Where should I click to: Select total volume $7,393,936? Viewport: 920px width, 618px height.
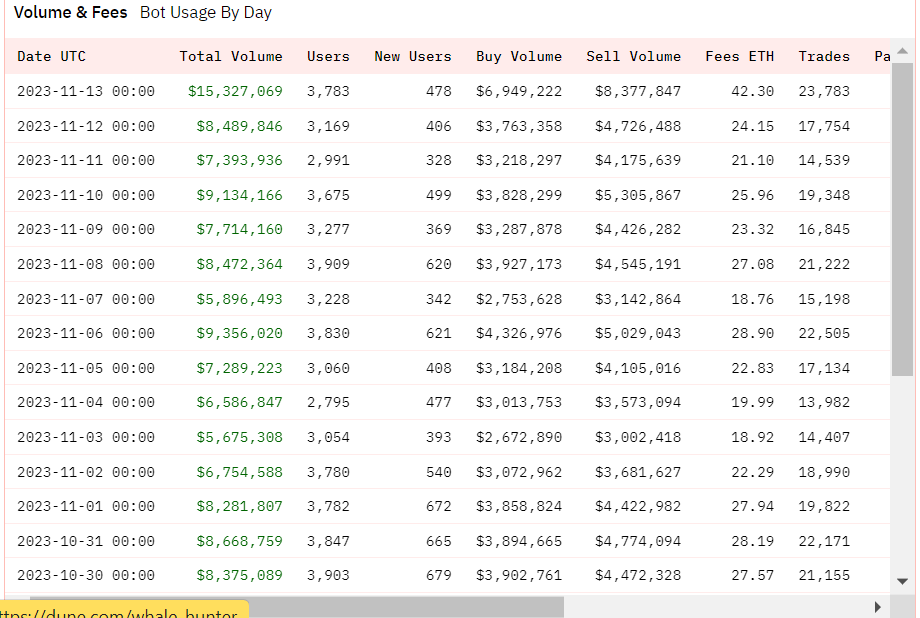tap(239, 160)
